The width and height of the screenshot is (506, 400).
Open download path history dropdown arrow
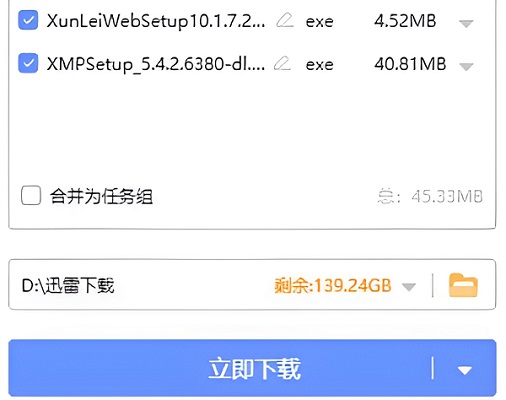click(409, 286)
